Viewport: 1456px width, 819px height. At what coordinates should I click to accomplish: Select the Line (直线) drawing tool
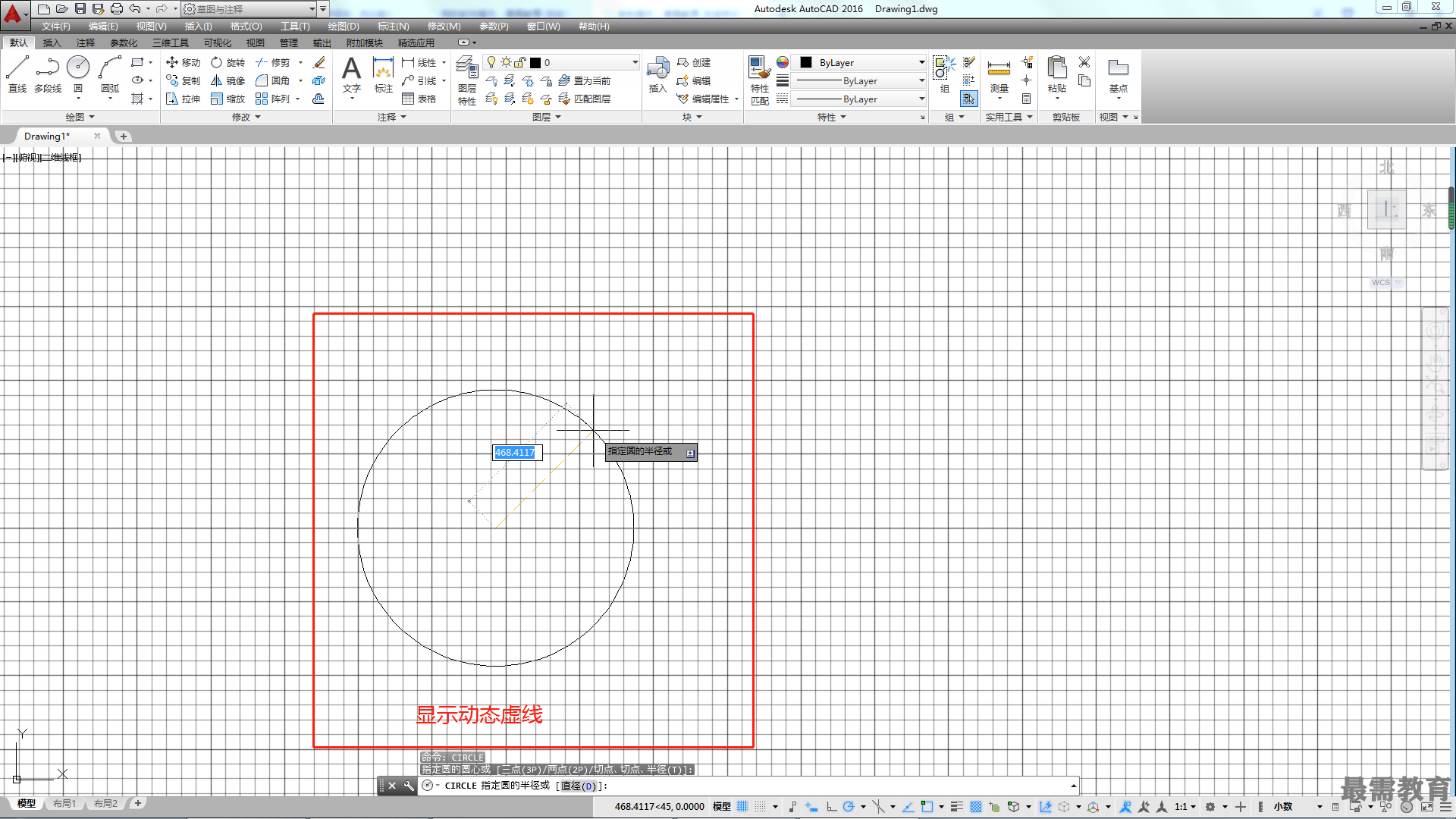(17, 74)
